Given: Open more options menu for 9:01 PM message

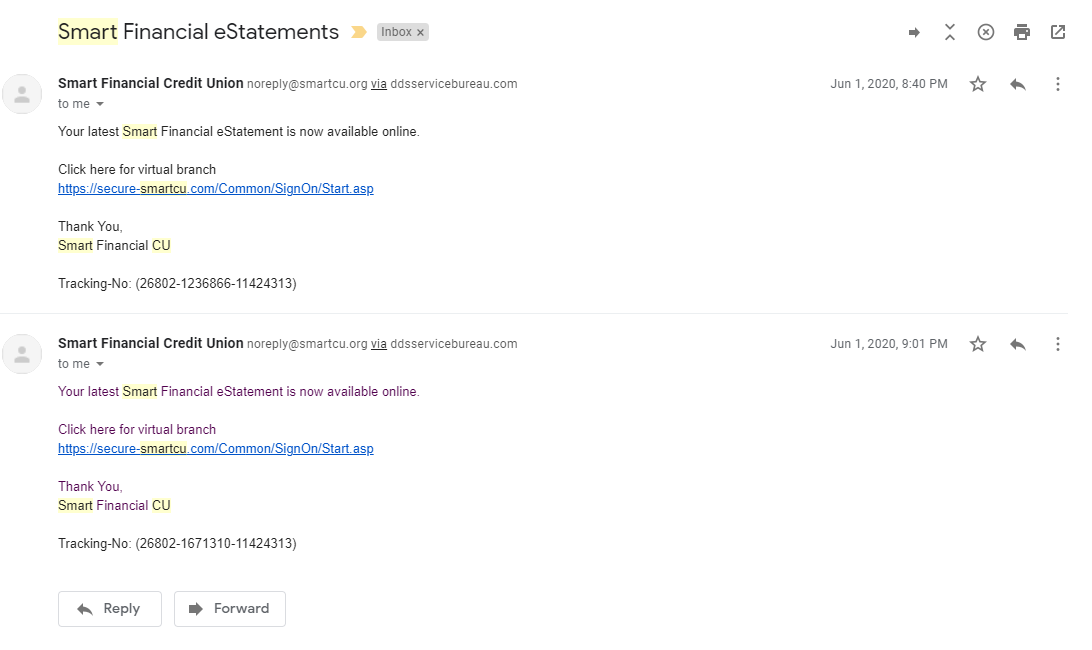Looking at the screenshot, I should point(1058,344).
